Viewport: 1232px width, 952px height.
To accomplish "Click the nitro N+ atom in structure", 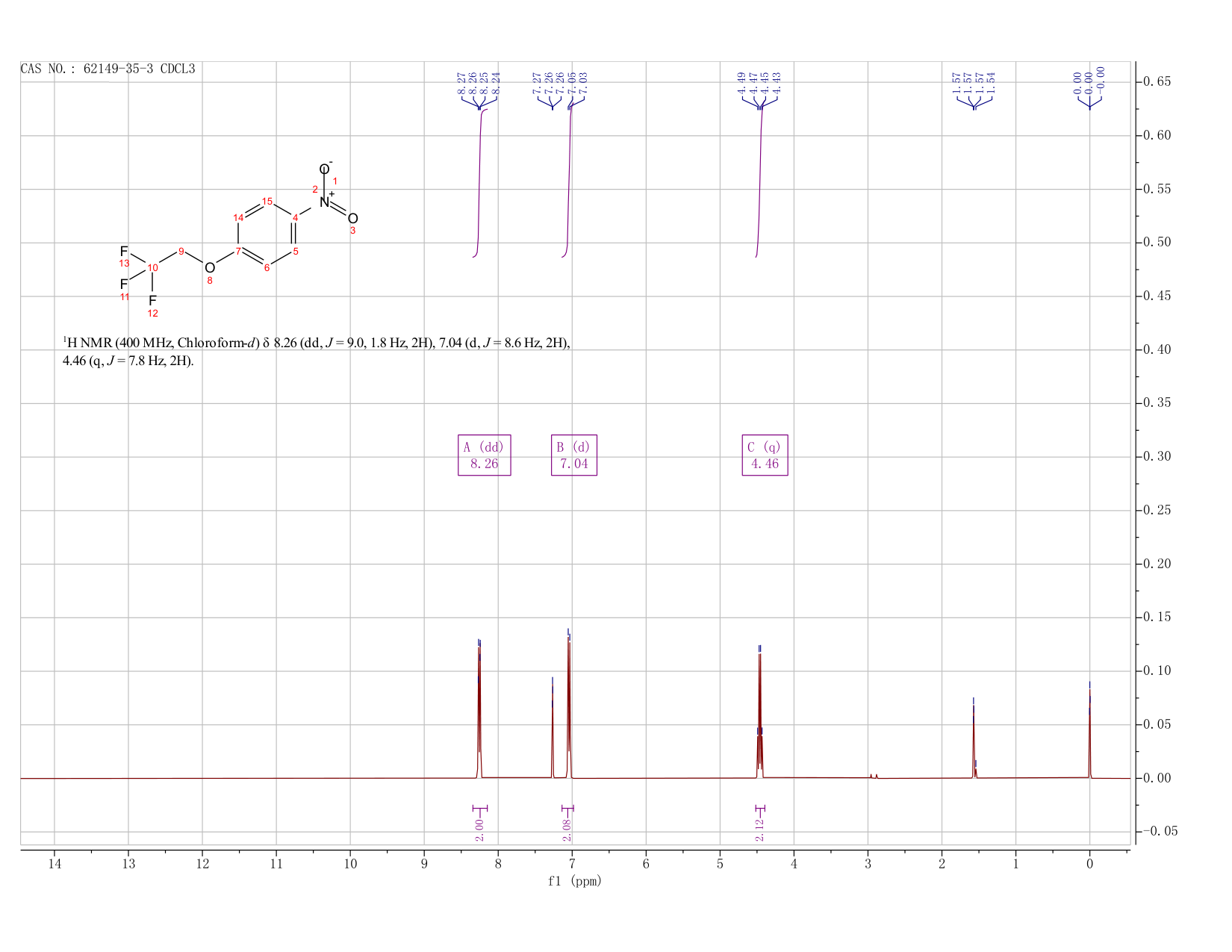I will coord(325,202).
